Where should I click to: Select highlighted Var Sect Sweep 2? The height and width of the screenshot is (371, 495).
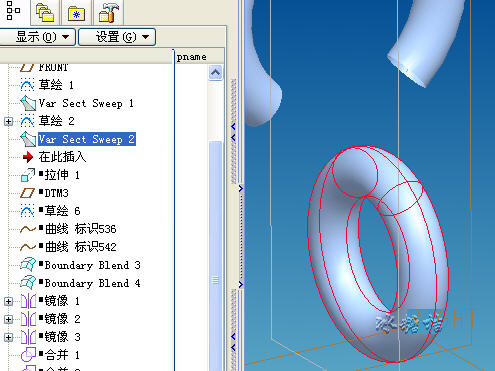pyautogui.click(x=87, y=139)
